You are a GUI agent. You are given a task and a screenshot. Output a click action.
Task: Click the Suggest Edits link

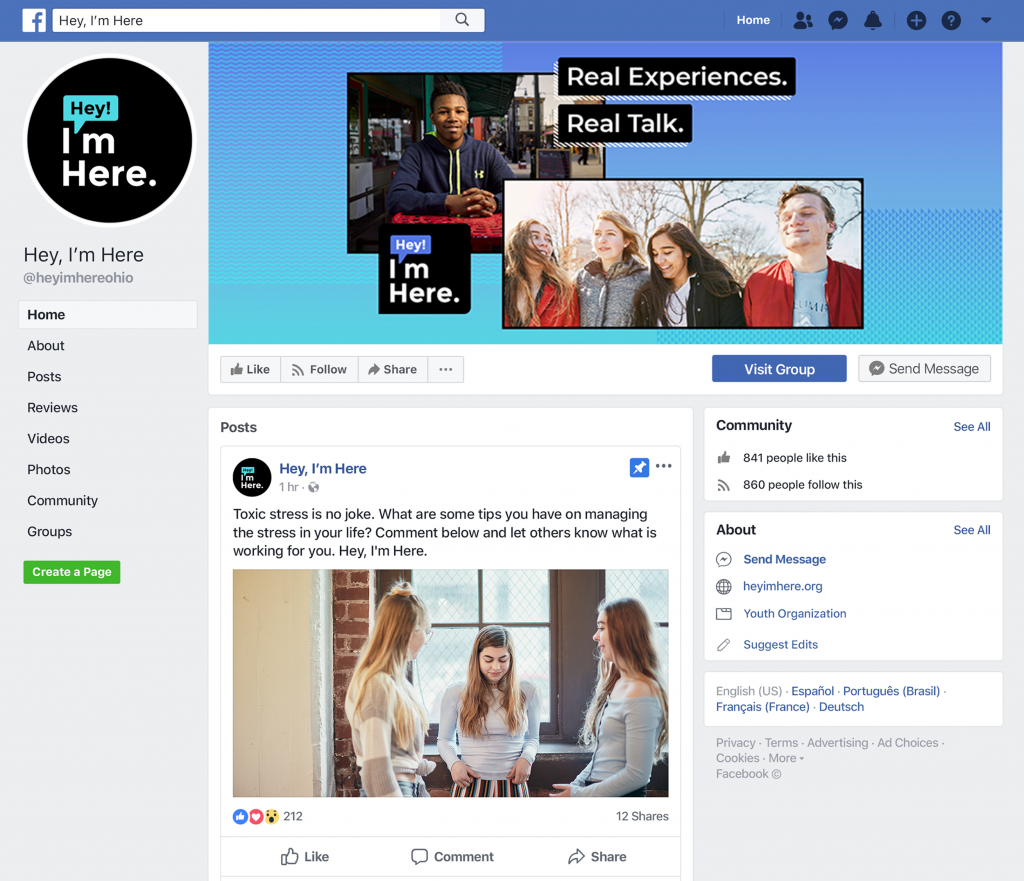tap(780, 645)
